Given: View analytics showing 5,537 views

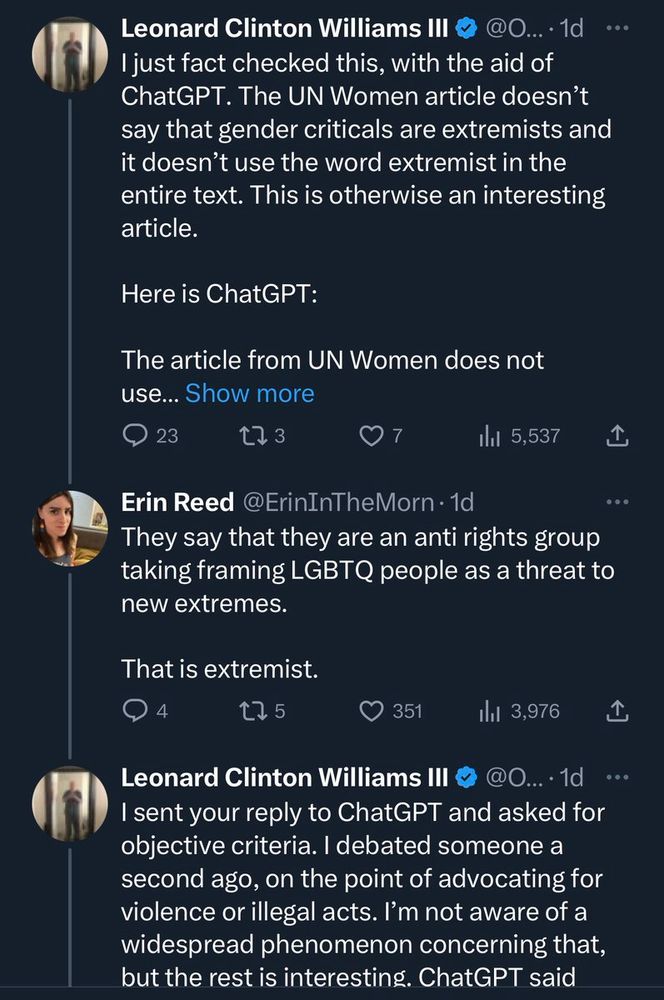Looking at the screenshot, I should 490,436.
